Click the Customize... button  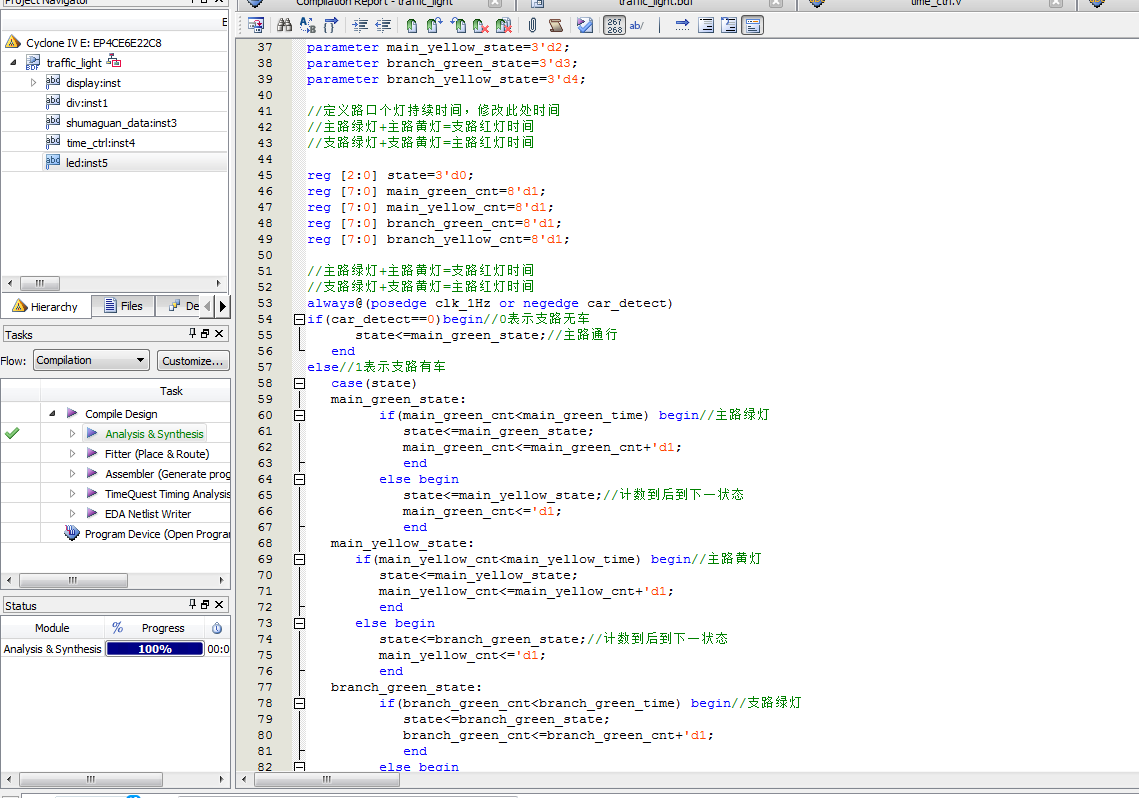(x=193, y=360)
